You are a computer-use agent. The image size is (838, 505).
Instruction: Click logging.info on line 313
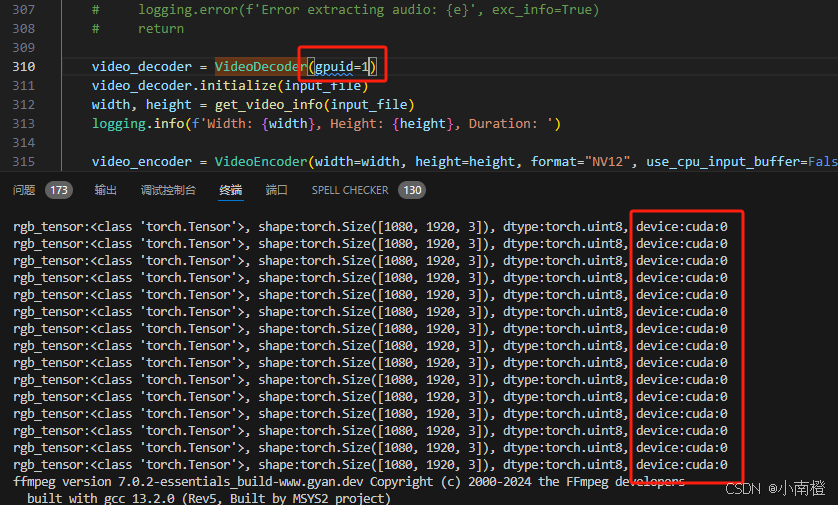tap(138, 123)
